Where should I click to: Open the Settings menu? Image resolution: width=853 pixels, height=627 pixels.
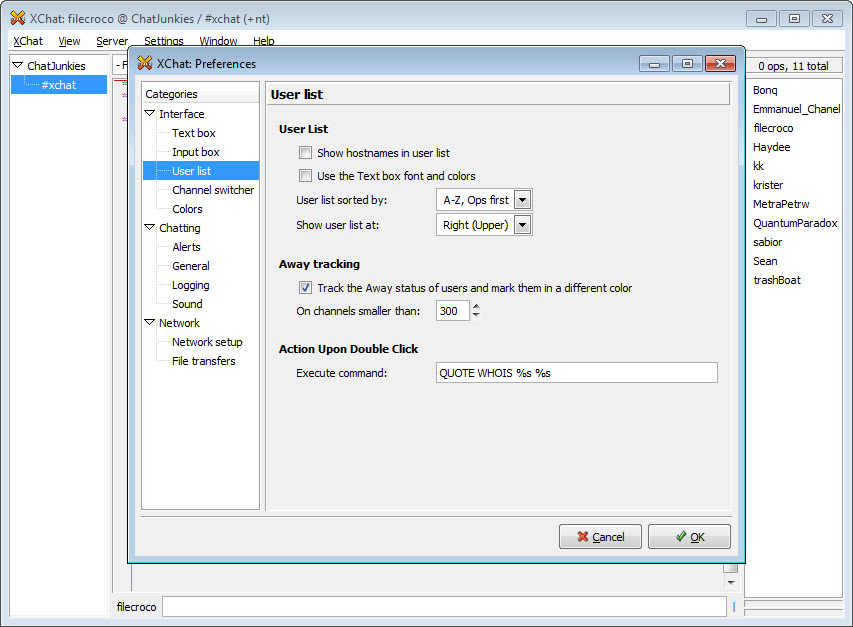[x=164, y=41]
